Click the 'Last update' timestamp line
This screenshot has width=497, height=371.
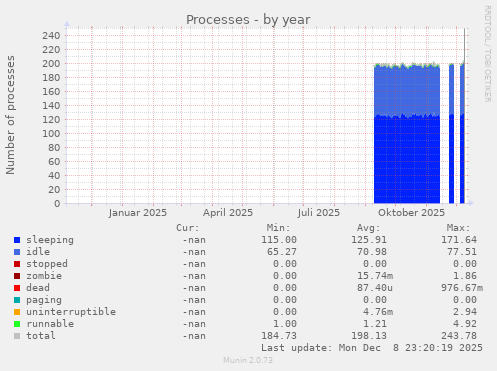coord(372,348)
